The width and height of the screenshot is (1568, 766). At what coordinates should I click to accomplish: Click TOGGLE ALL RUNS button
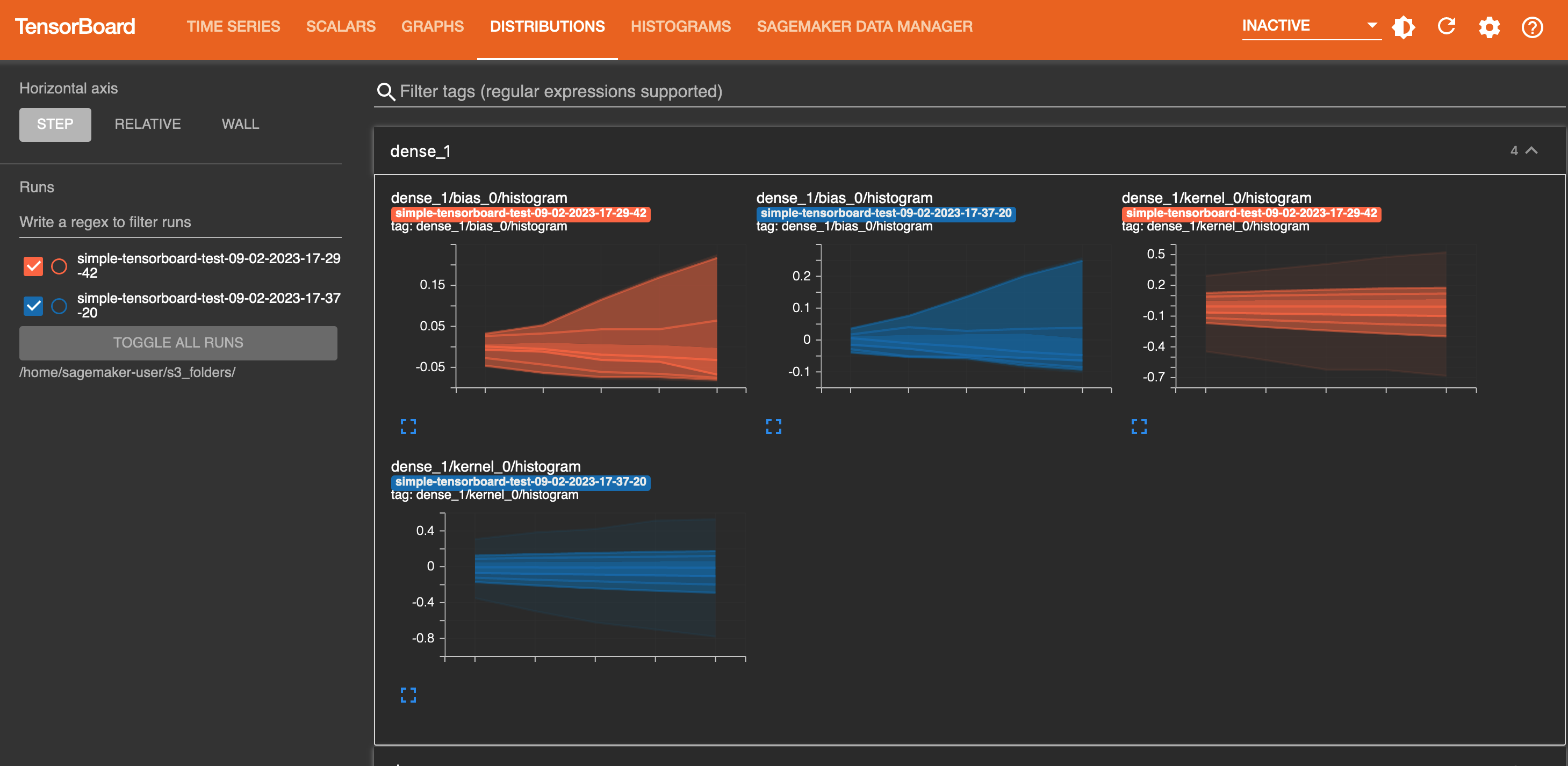(x=178, y=342)
